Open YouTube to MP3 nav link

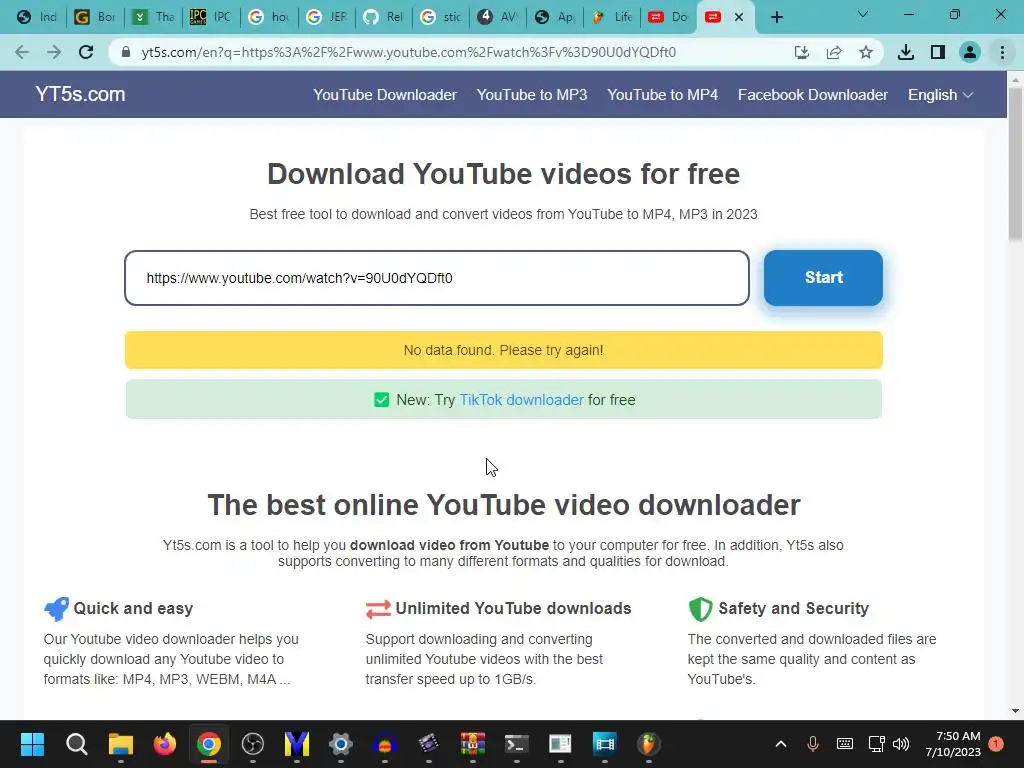click(532, 95)
